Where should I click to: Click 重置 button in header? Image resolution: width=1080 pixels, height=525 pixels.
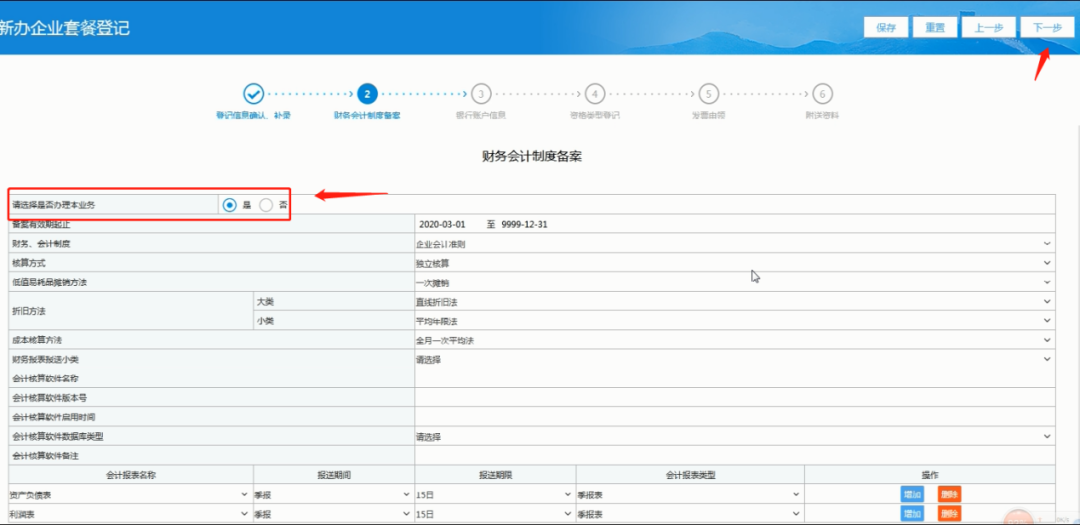(935, 28)
